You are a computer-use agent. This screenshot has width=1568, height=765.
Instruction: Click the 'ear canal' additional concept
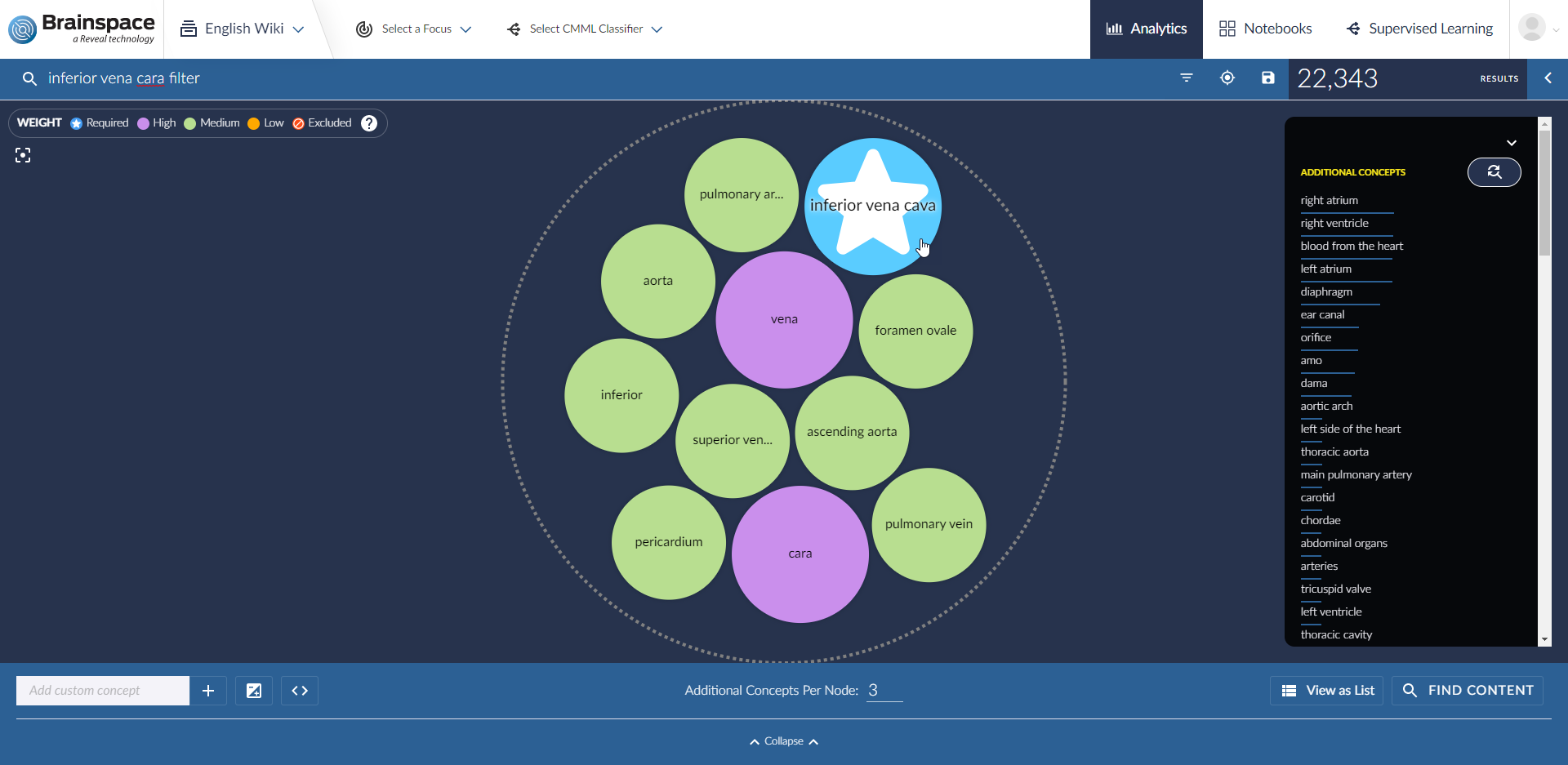coord(1322,315)
